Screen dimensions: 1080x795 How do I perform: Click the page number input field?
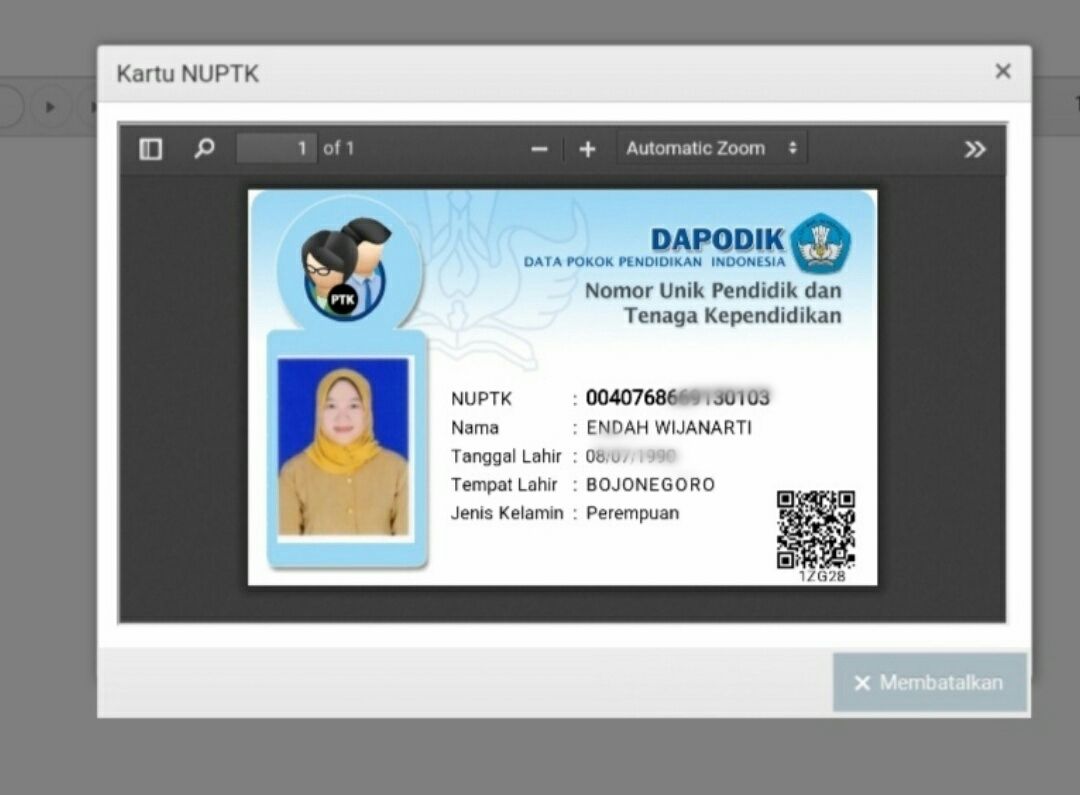(277, 148)
